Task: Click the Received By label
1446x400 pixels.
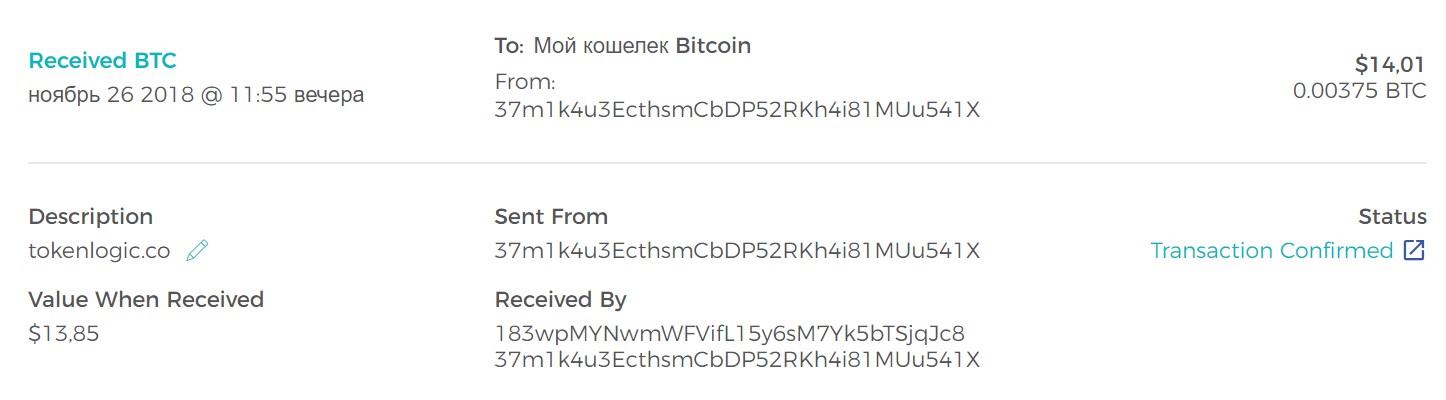Action: [x=560, y=300]
